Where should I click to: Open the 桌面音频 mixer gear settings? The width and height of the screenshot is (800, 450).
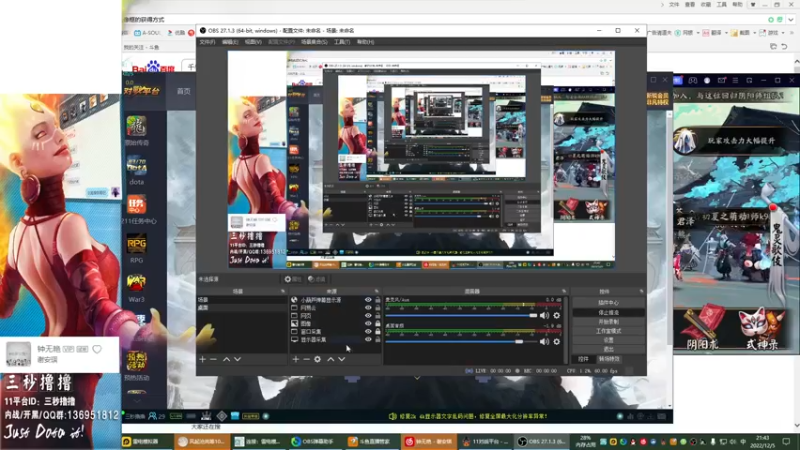coord(557,341)
